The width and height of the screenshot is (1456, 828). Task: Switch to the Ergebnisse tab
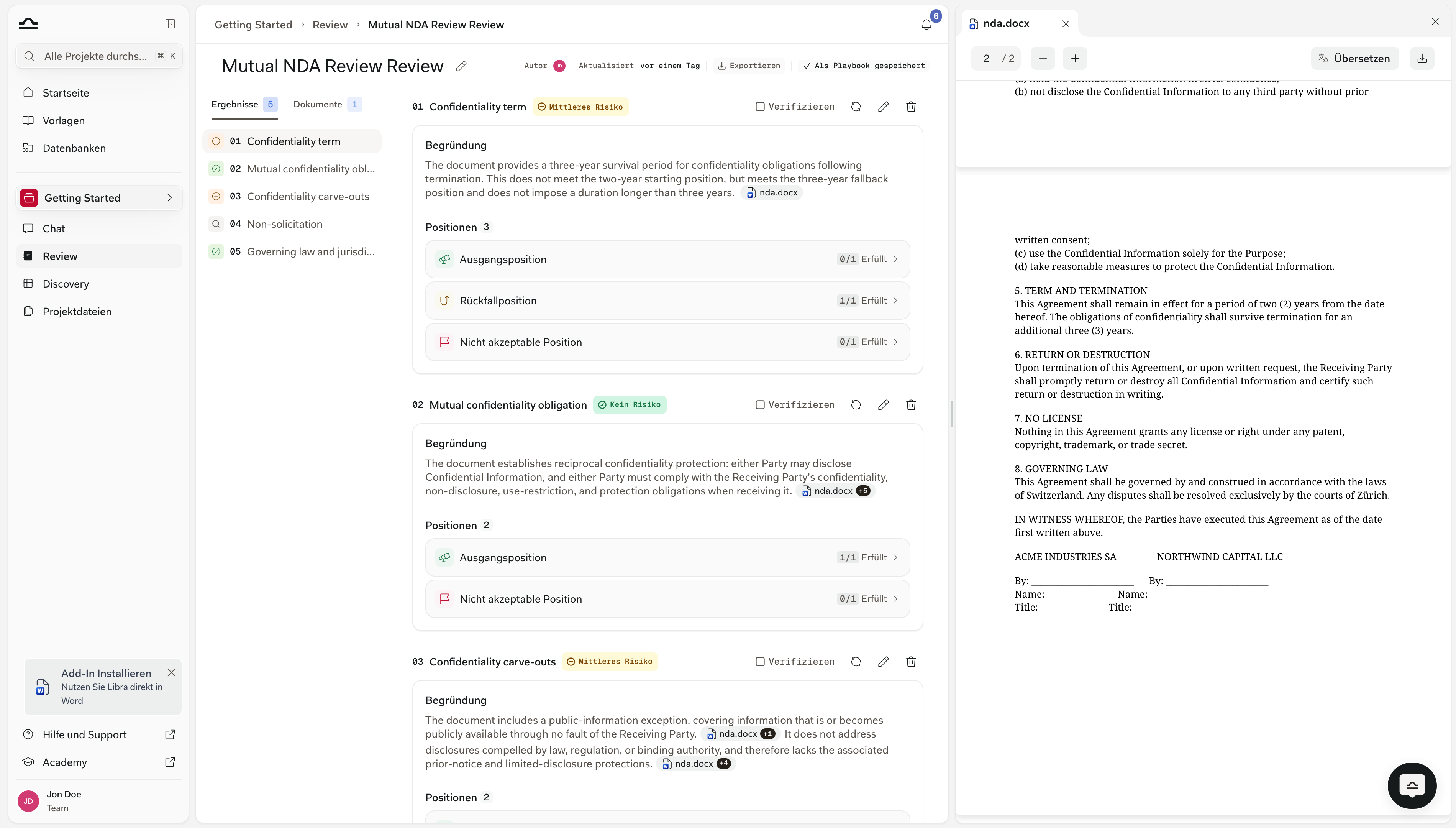244,105
